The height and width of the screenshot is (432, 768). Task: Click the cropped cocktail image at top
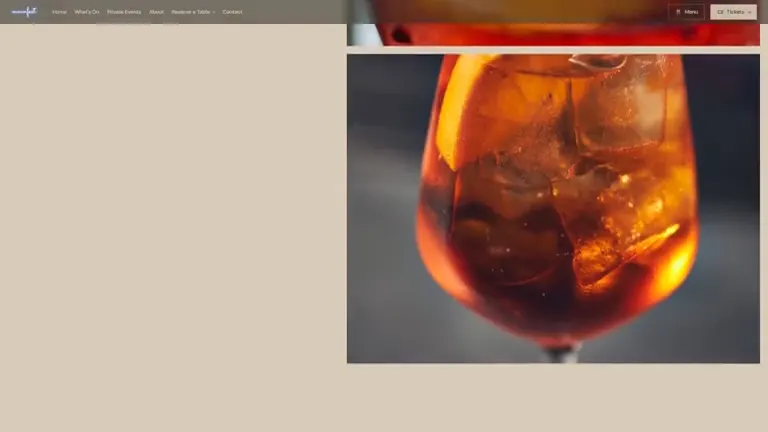coord(553,23)
